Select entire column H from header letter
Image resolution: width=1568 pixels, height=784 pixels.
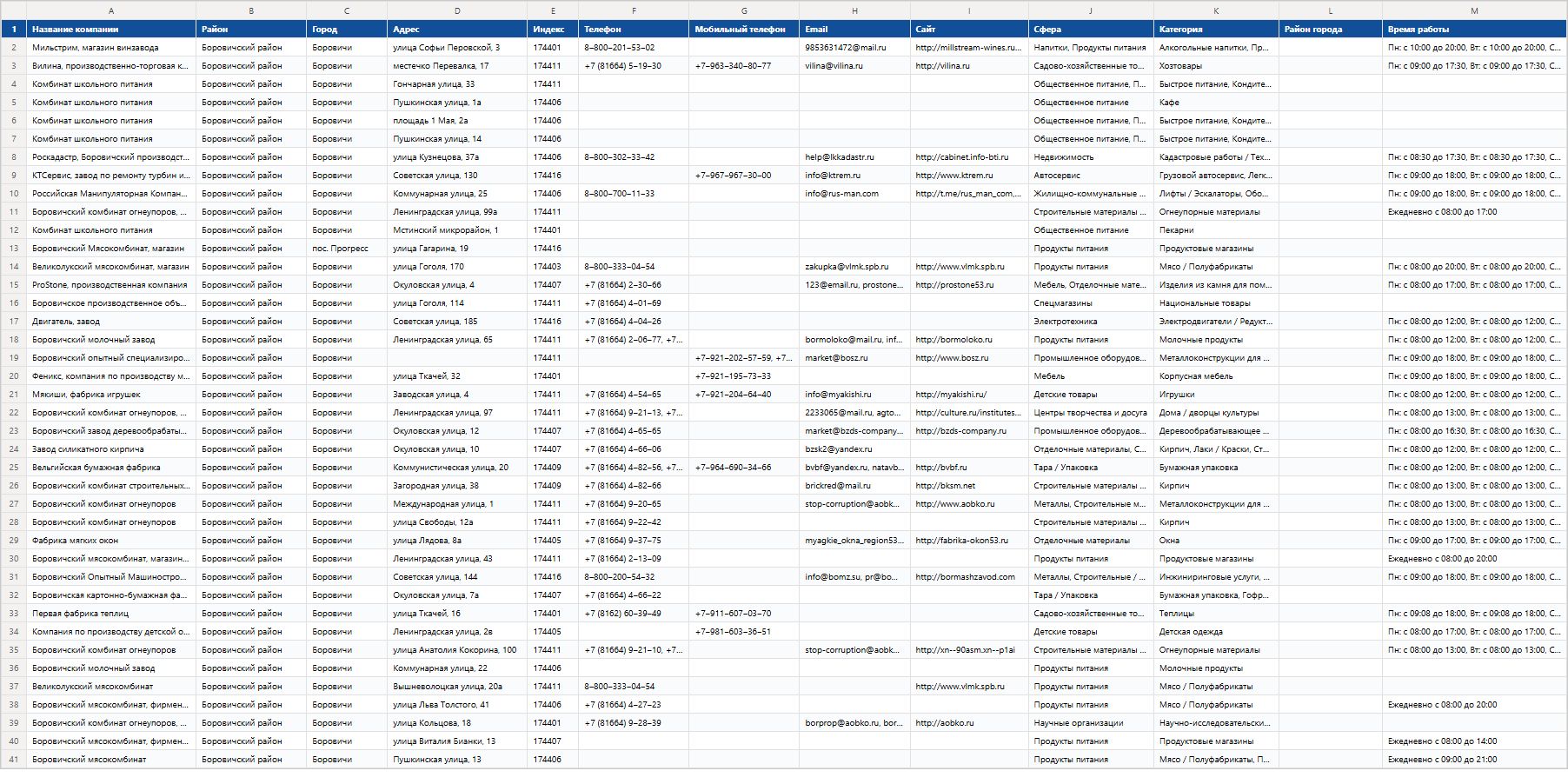pyautogui.click(x=854, y=10)
